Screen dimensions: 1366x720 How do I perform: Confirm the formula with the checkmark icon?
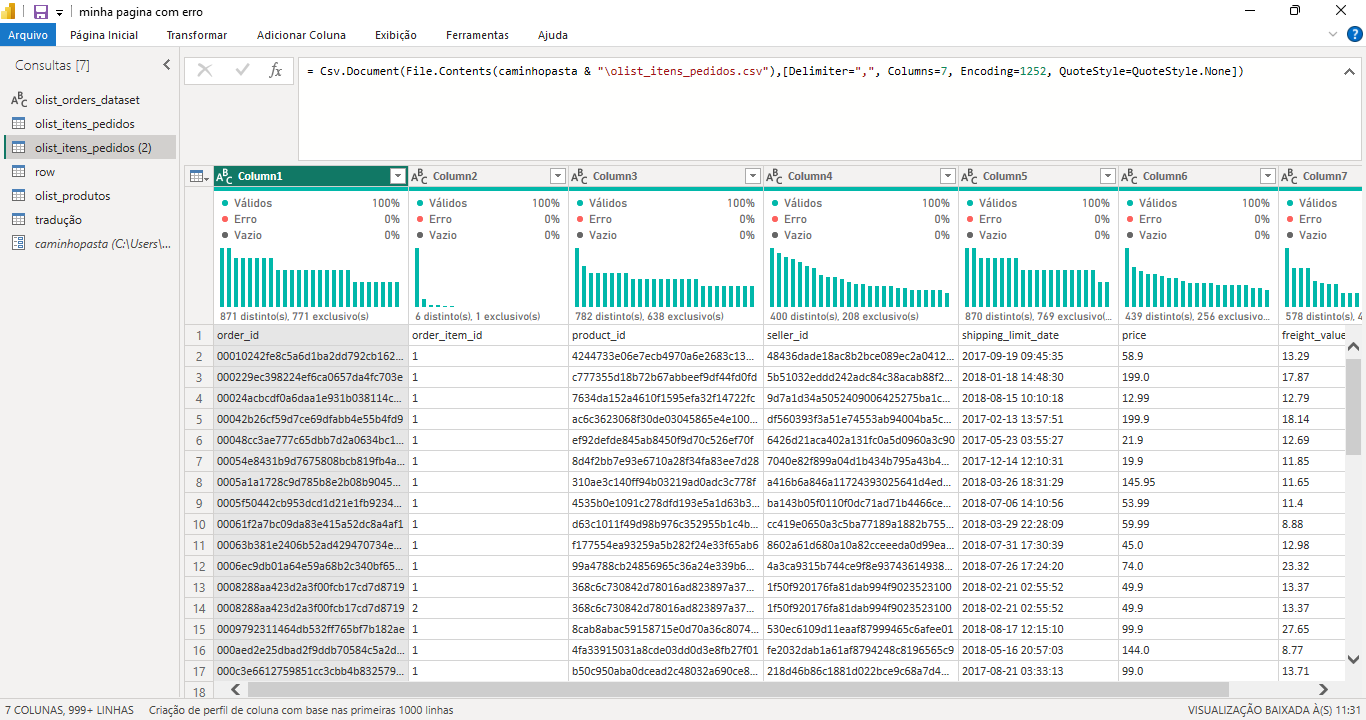tap(241, 70)
